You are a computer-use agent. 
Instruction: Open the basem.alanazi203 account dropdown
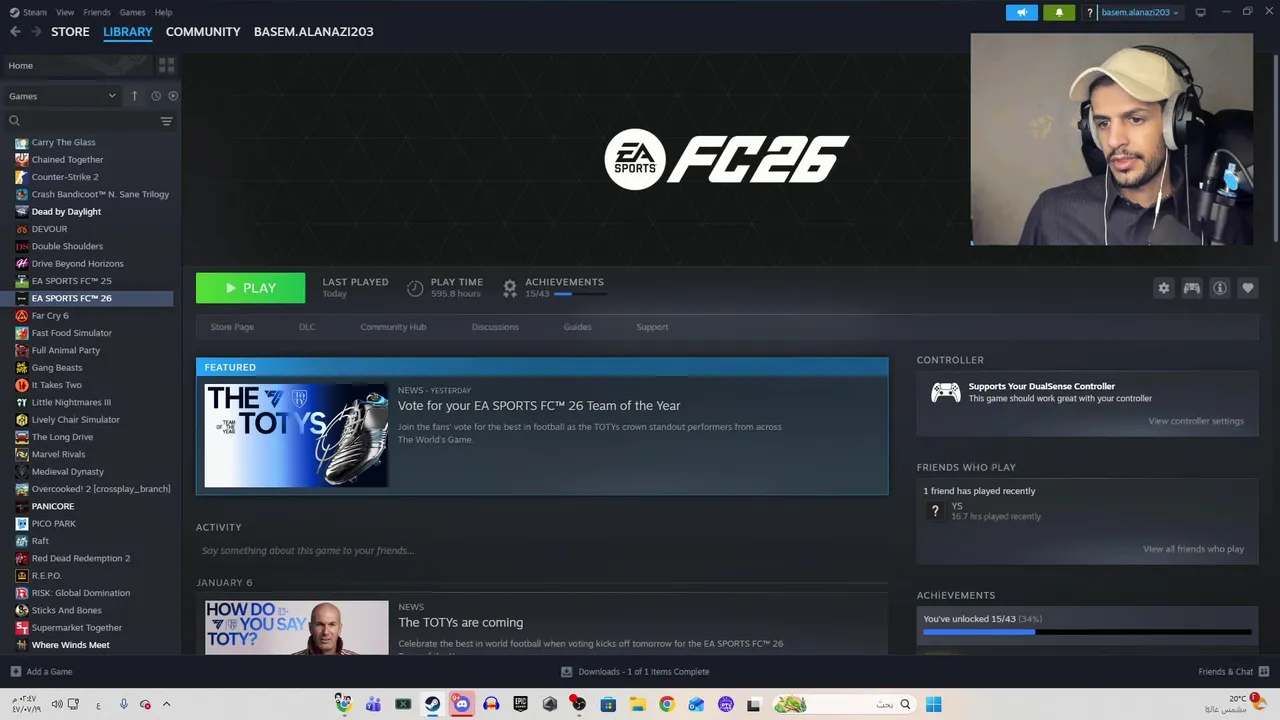pos(1140,13)
